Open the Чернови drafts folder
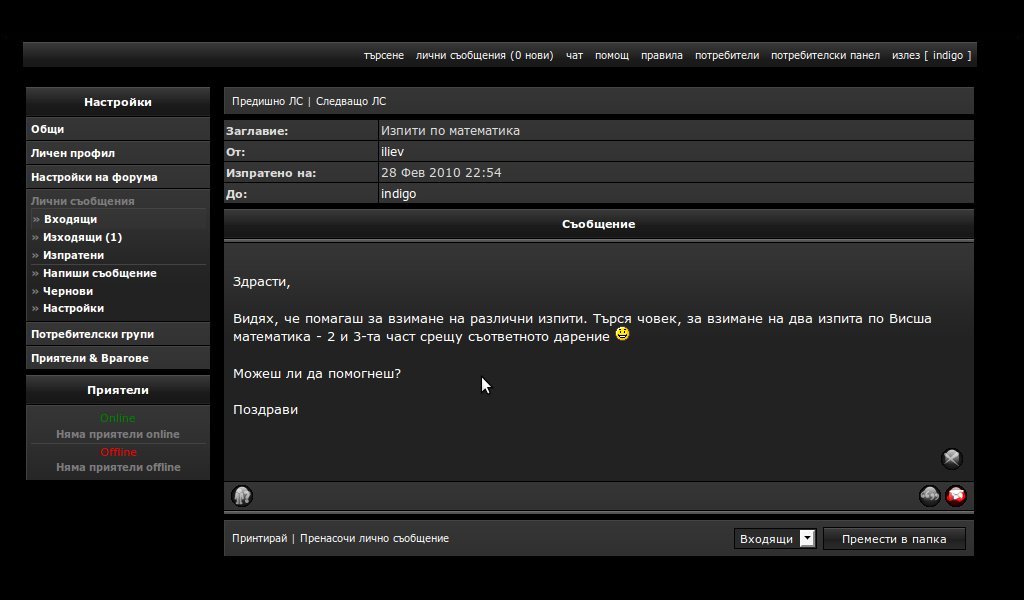The image size is (1024, 600). (x=68, y=291)
